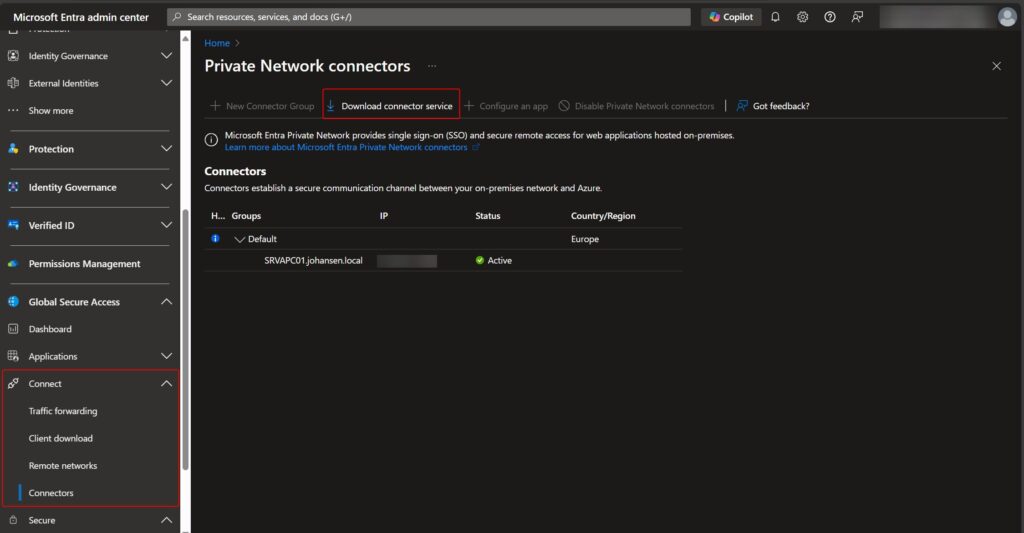Expand the bold Identity Governance section chevron
1024x533 pixels.
click(x=167, y=187)
